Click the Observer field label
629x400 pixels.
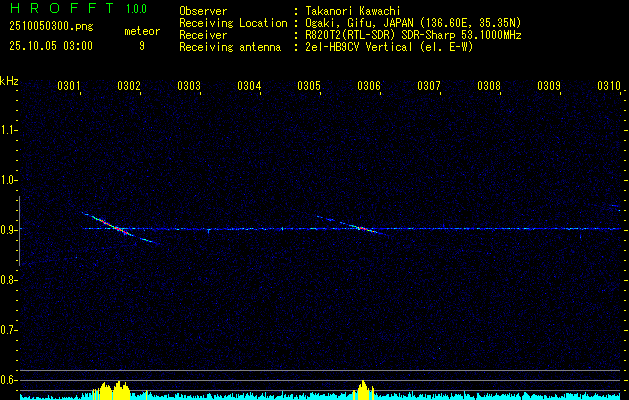203,11
